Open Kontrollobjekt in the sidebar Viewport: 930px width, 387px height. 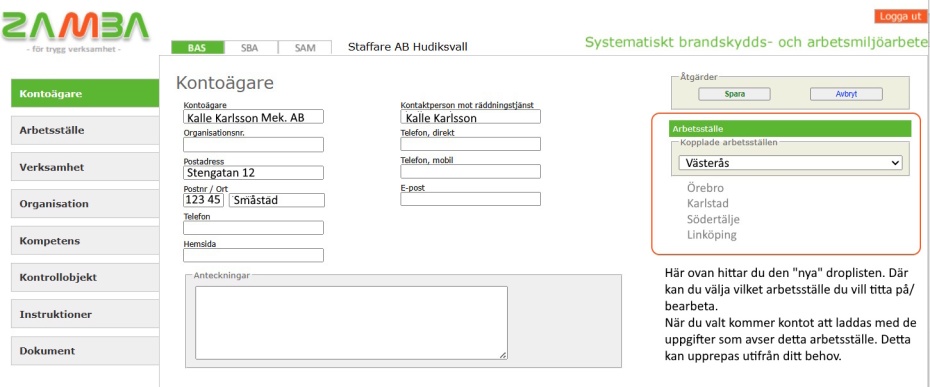tap(85, 277)
